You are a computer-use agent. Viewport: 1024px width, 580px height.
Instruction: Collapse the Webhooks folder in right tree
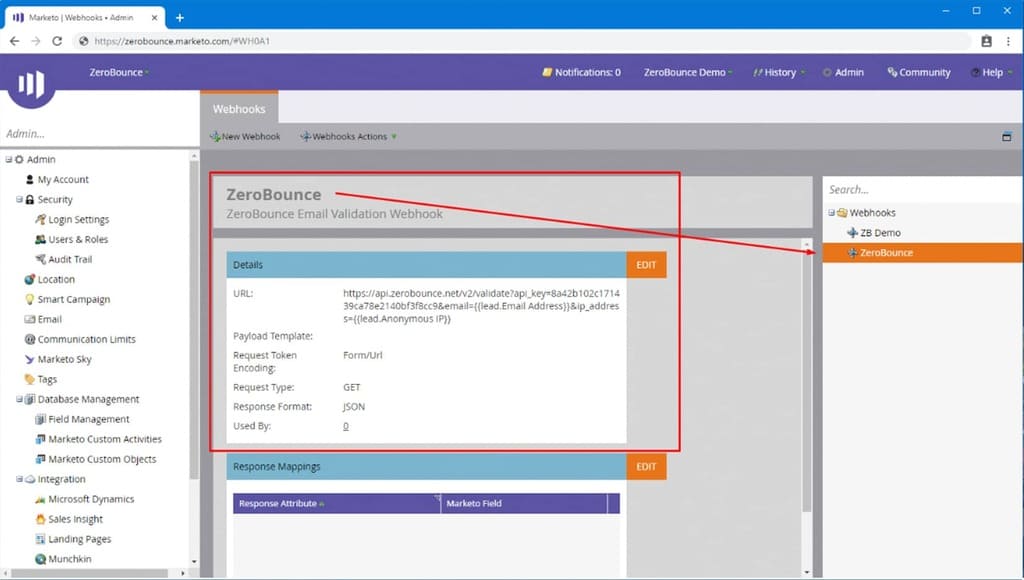831,213
